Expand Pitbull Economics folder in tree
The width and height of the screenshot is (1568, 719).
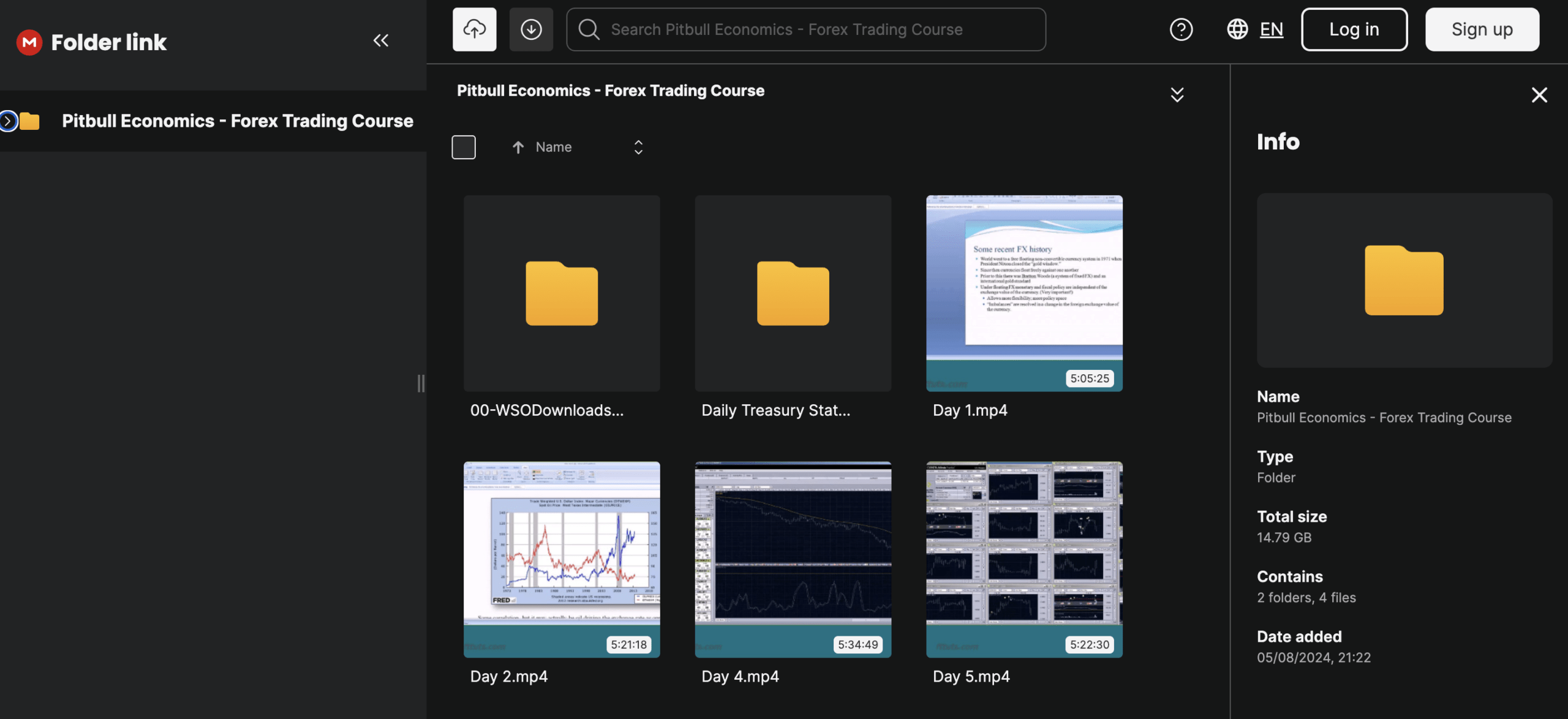point(7,121)
